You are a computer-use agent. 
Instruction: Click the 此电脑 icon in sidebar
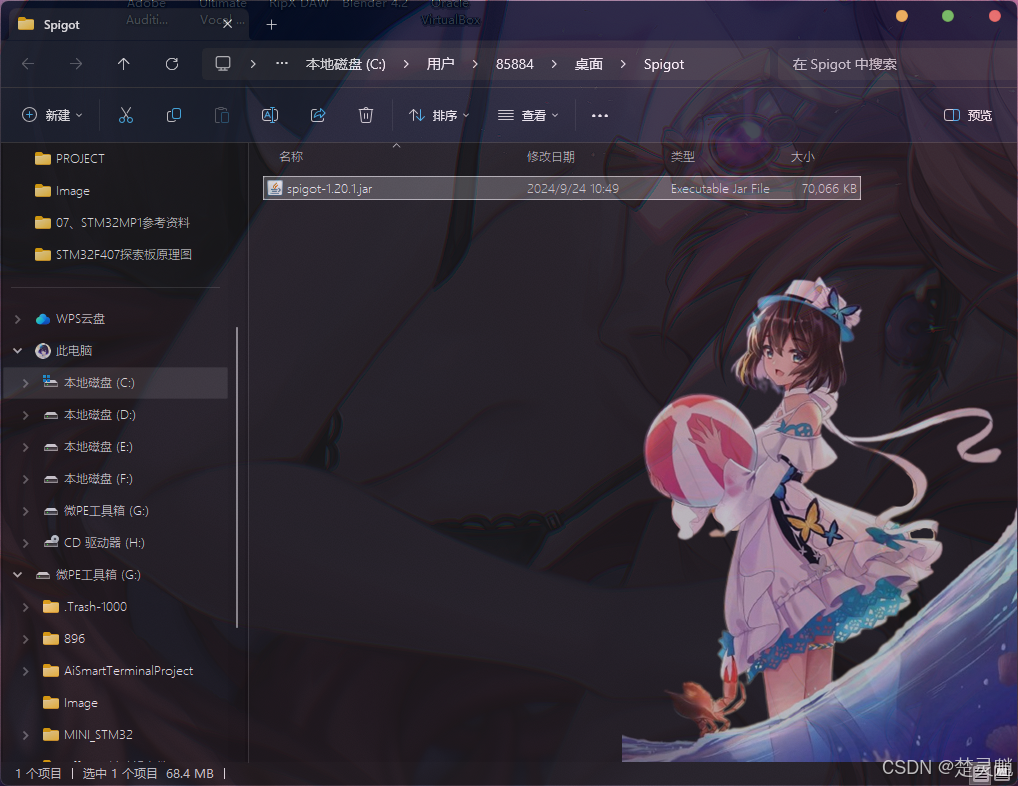(x=43, y=350)
